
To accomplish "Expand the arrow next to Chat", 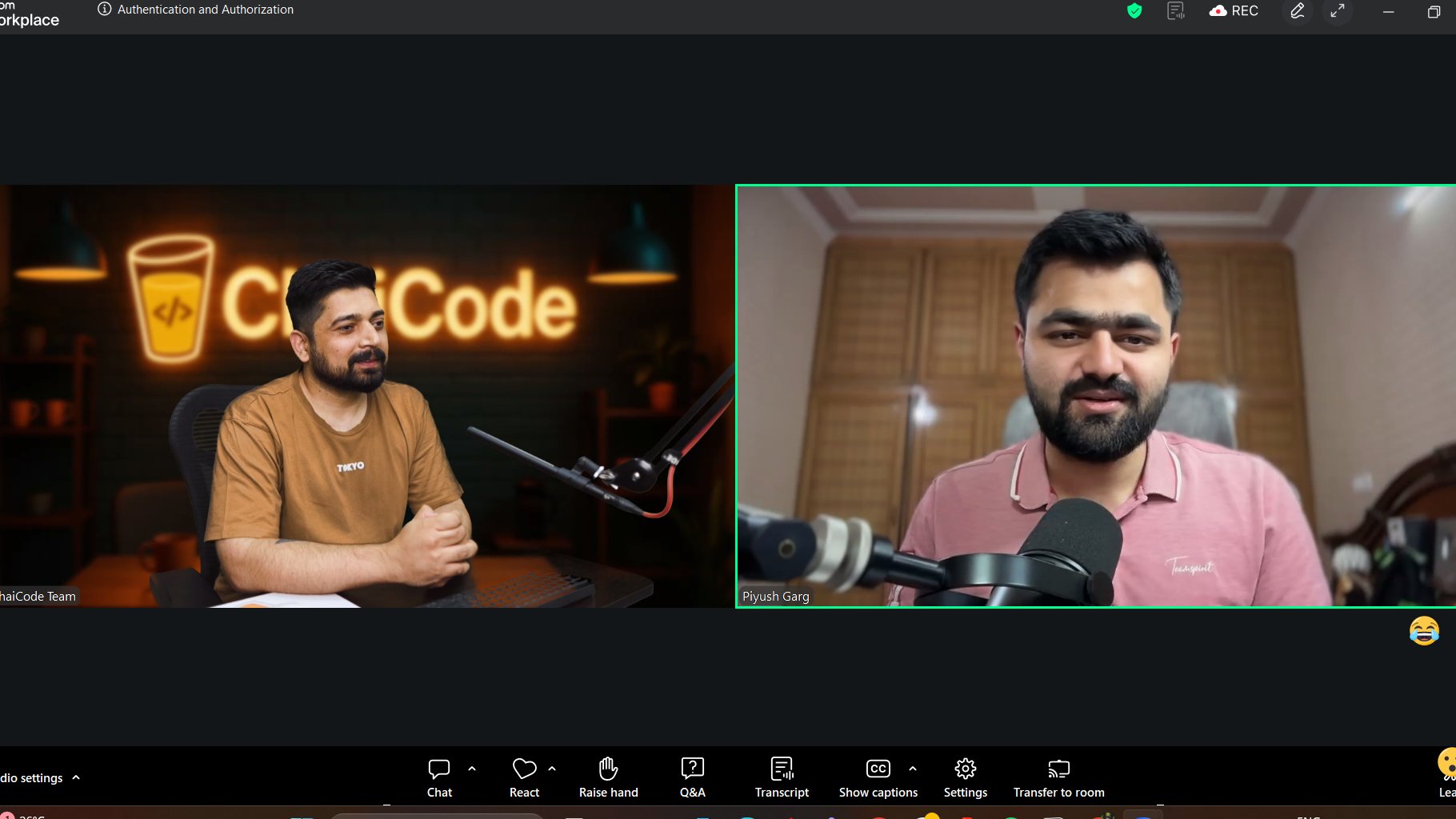I will 472,769.
